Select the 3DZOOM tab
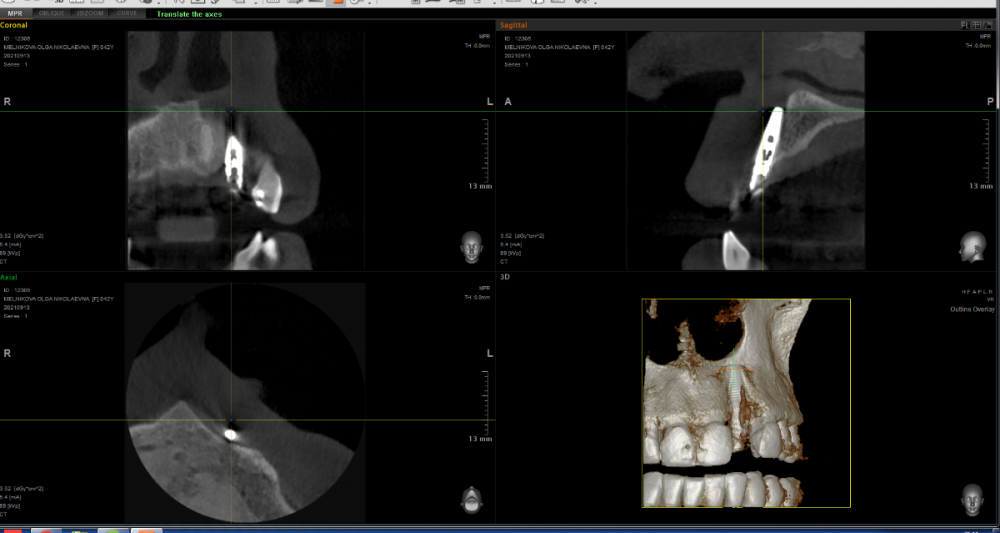The height and width of the screenshot is (533, 1000). click(x=86, y=14)
